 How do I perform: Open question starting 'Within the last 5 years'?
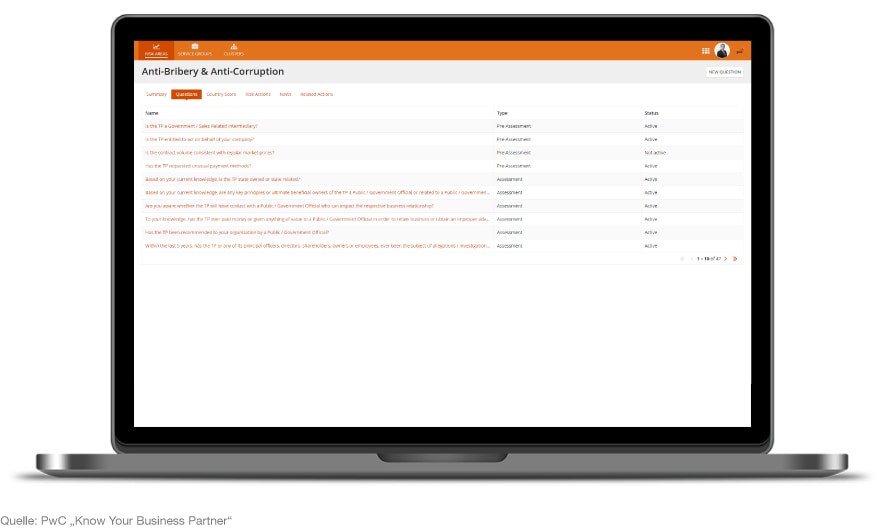(x=317, y=246)
